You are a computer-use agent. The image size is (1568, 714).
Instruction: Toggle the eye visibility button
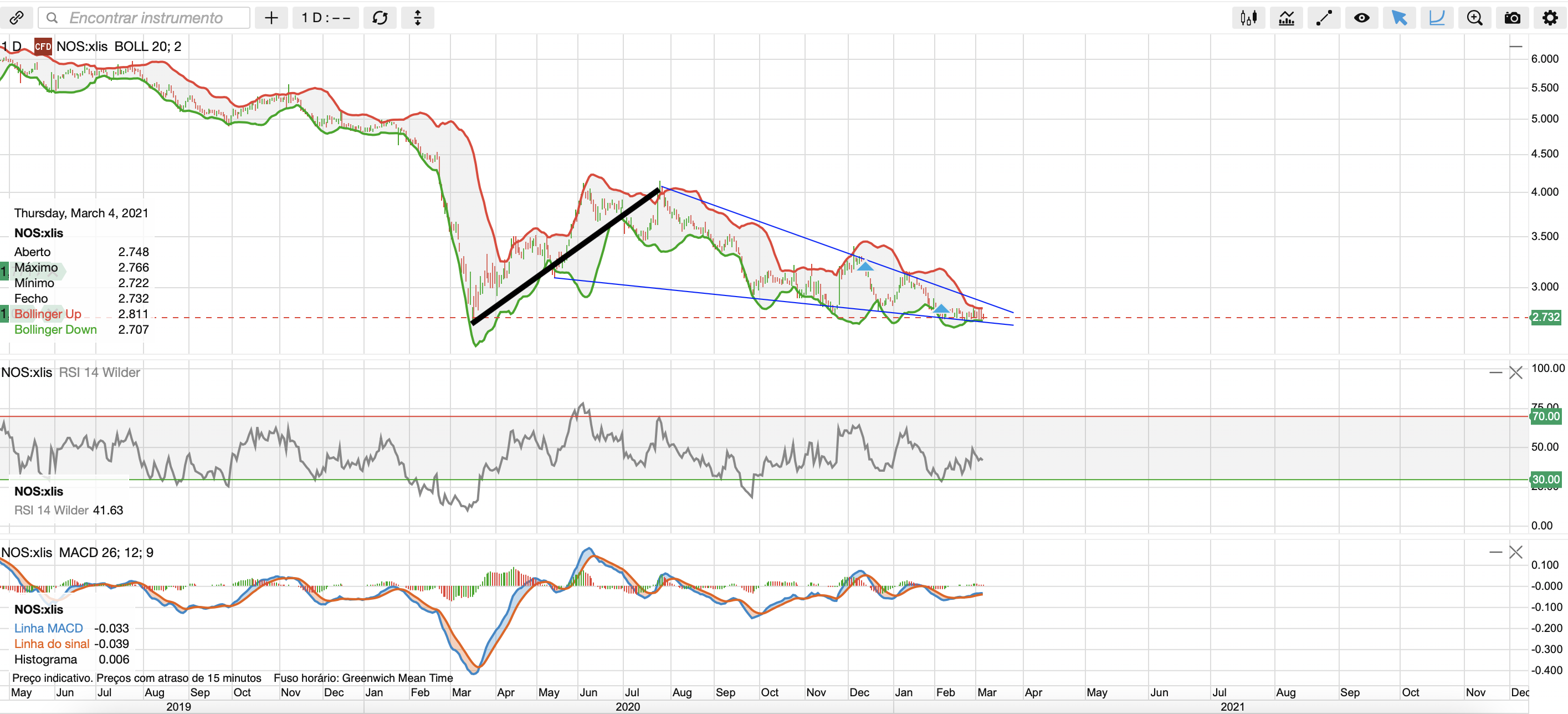[1362, 18]
